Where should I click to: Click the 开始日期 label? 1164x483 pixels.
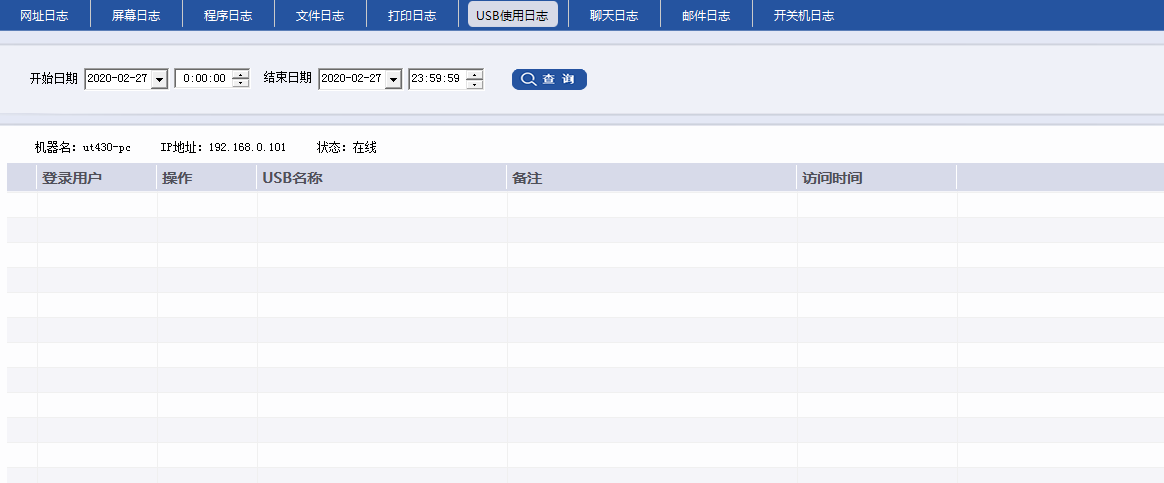pyautogui.click(x=53, y=79)
